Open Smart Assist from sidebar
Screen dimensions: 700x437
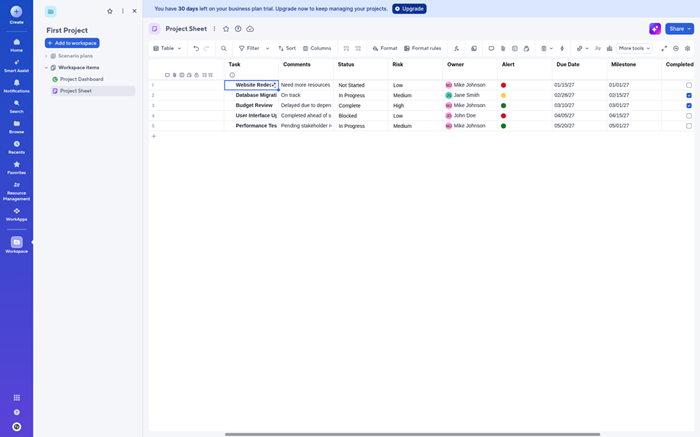pyautogui.click(x=17, y=66)
